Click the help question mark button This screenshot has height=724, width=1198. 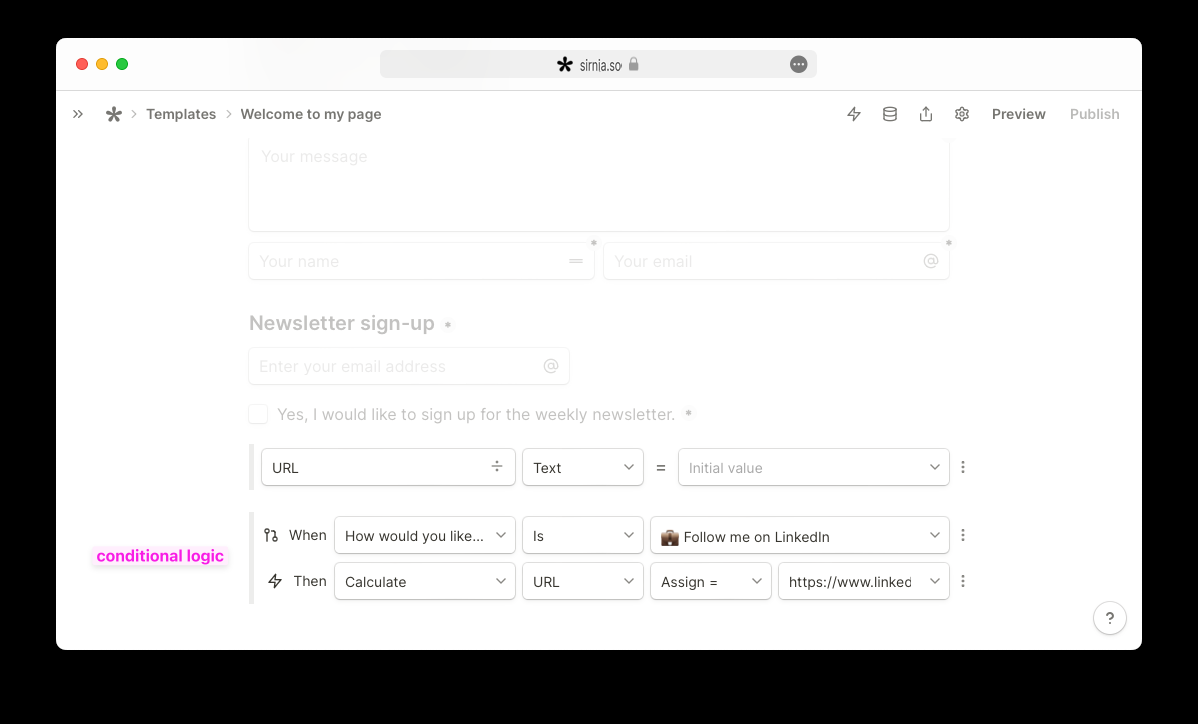click(x=1109, y=618)
